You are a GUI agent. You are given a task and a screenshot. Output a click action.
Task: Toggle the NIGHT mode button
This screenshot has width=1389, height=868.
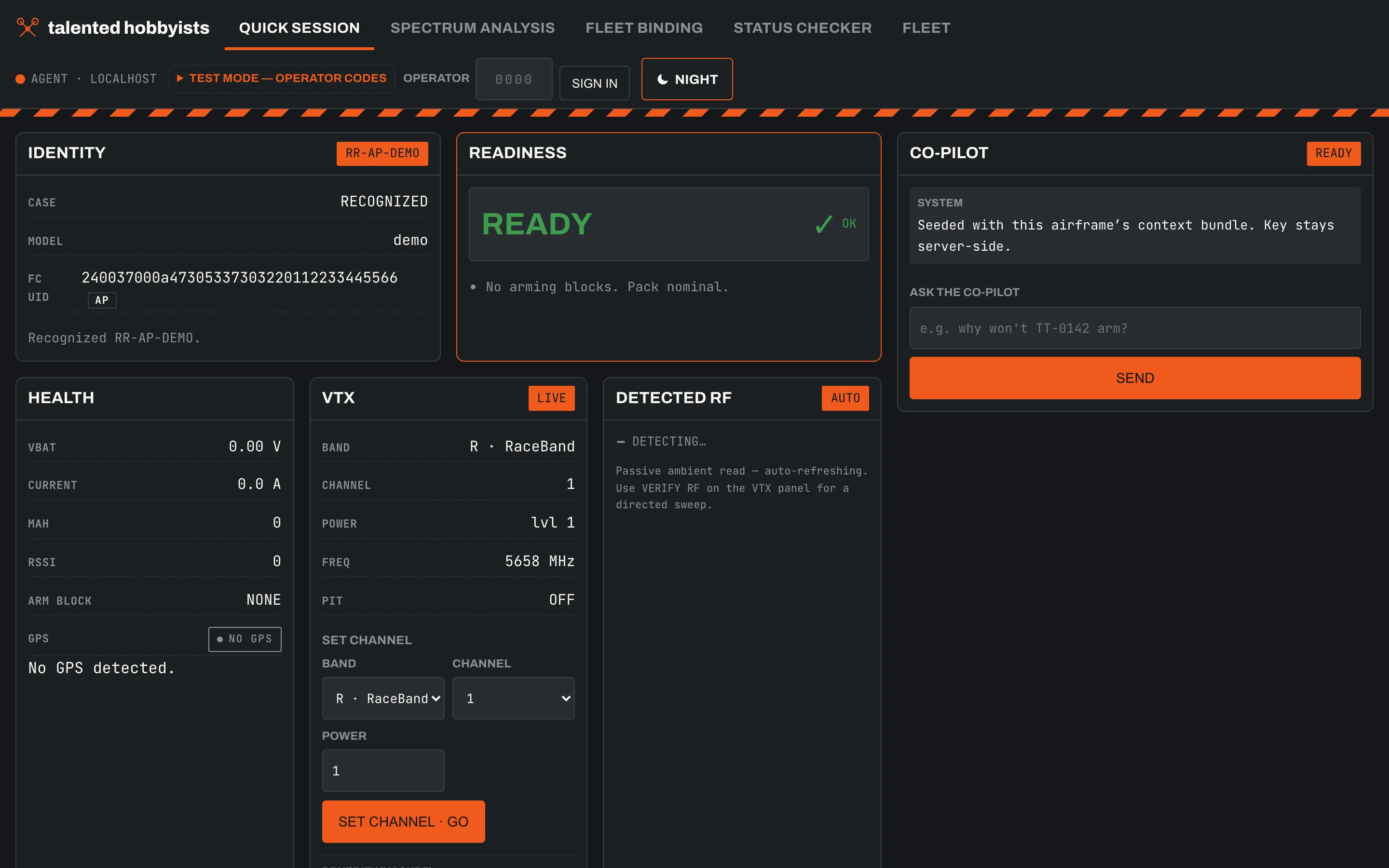click(686, 79)
